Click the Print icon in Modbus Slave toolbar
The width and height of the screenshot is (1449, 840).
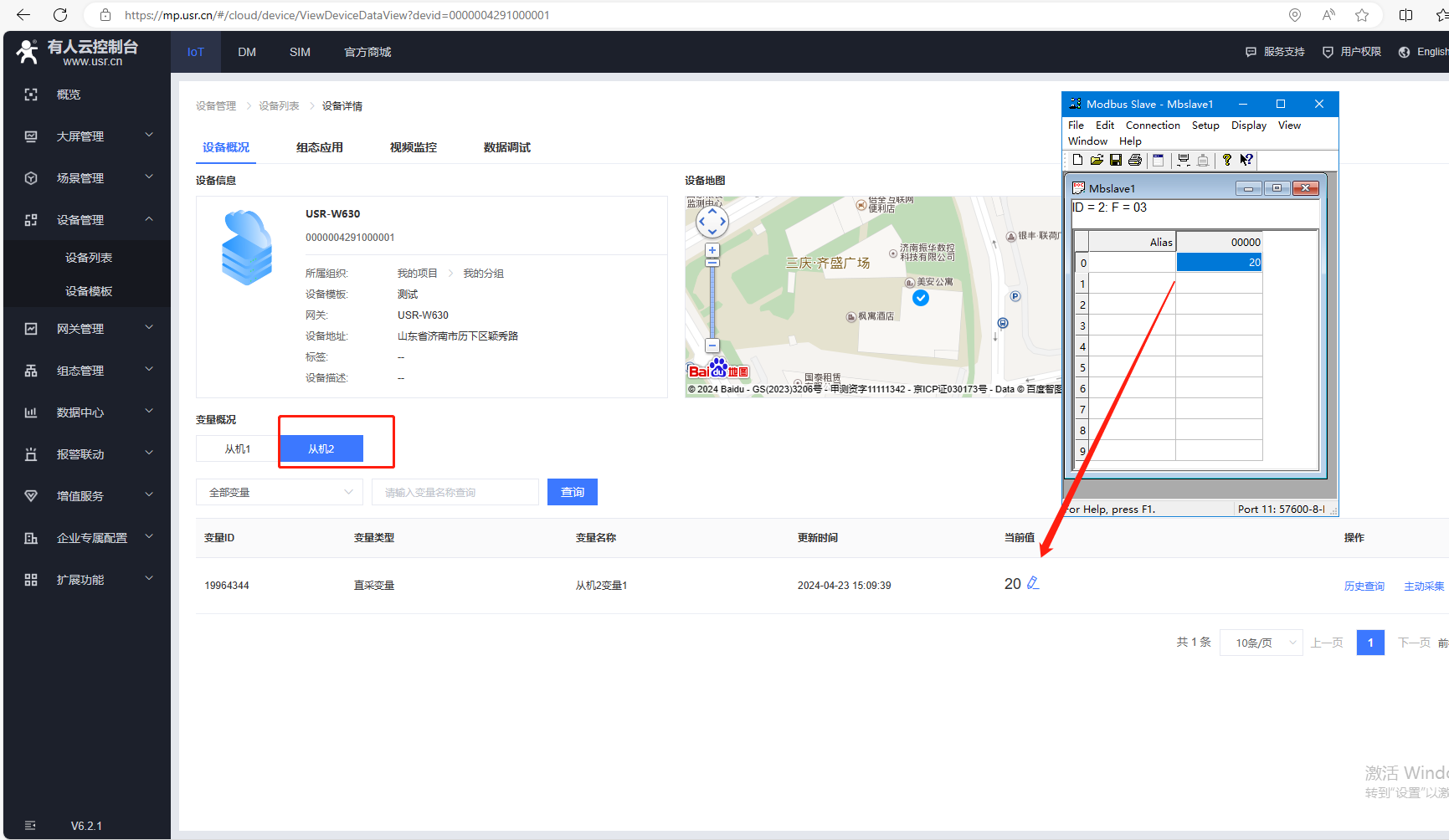(1135, 160)
